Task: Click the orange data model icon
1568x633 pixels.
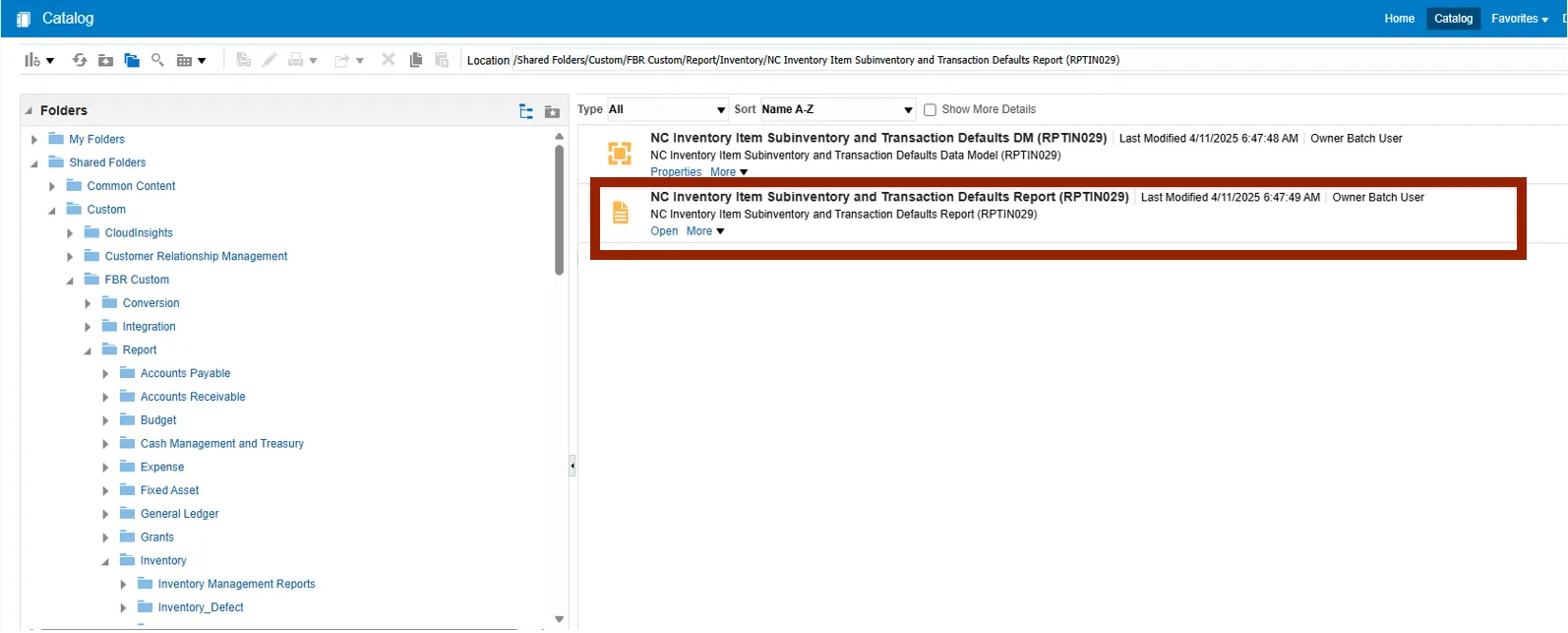Action: pyautogui.click(x=620, y=154)
